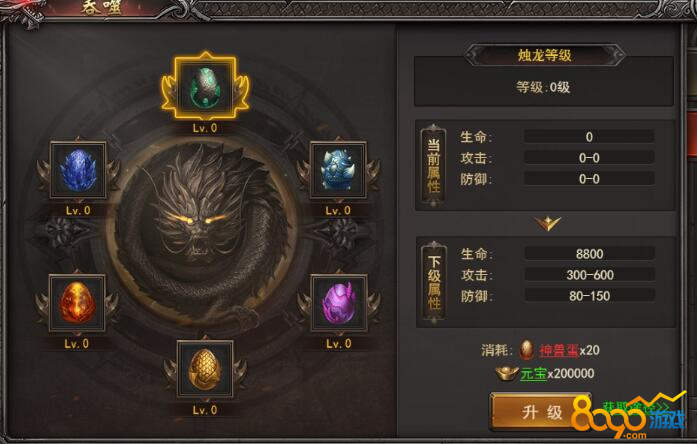This screenshot has width=697, height=444.
Task: Open the 获取途径 source link
Action: 635,407
